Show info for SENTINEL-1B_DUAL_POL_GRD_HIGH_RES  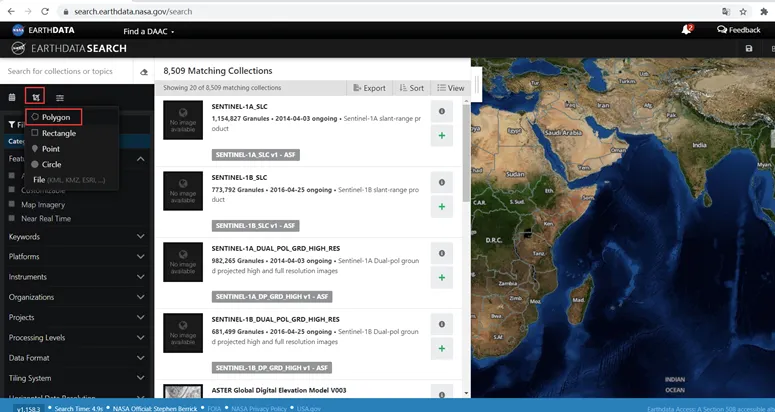click(442, 324)
